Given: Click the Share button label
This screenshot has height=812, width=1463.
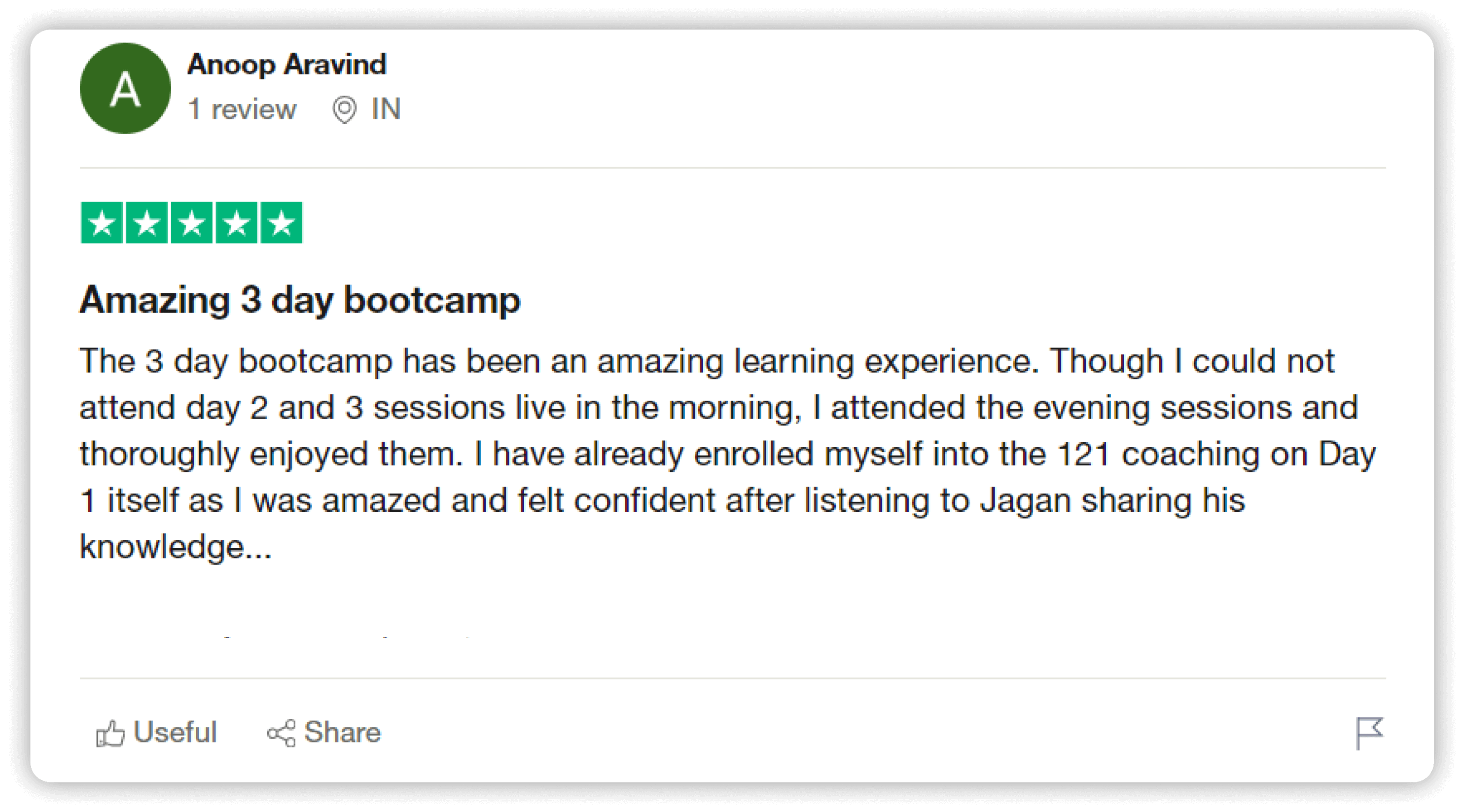Looking at the screenshot, I should (x=343, y=732).
